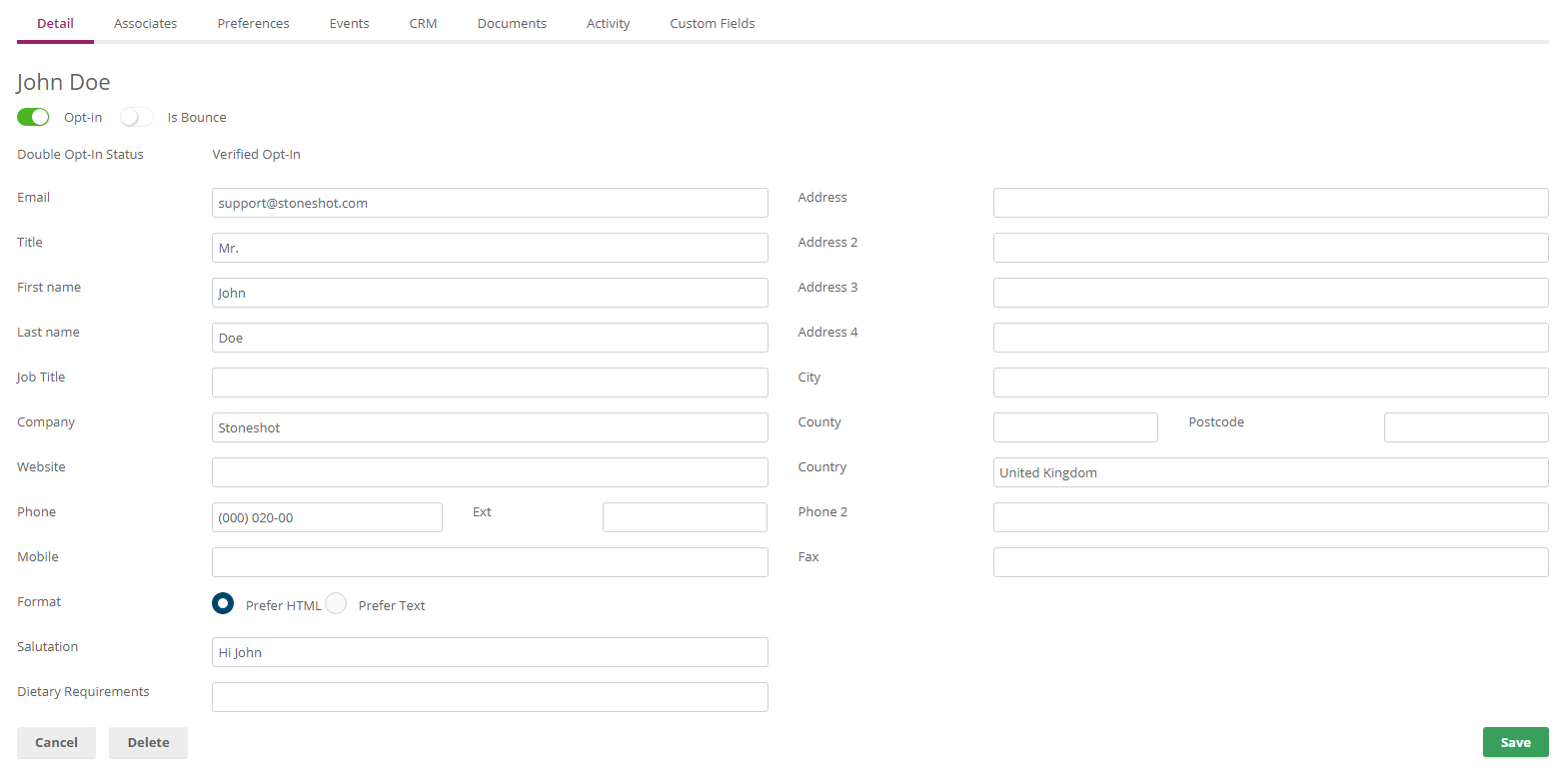
Task: Click the County input field
Action: click(1075, 427)
